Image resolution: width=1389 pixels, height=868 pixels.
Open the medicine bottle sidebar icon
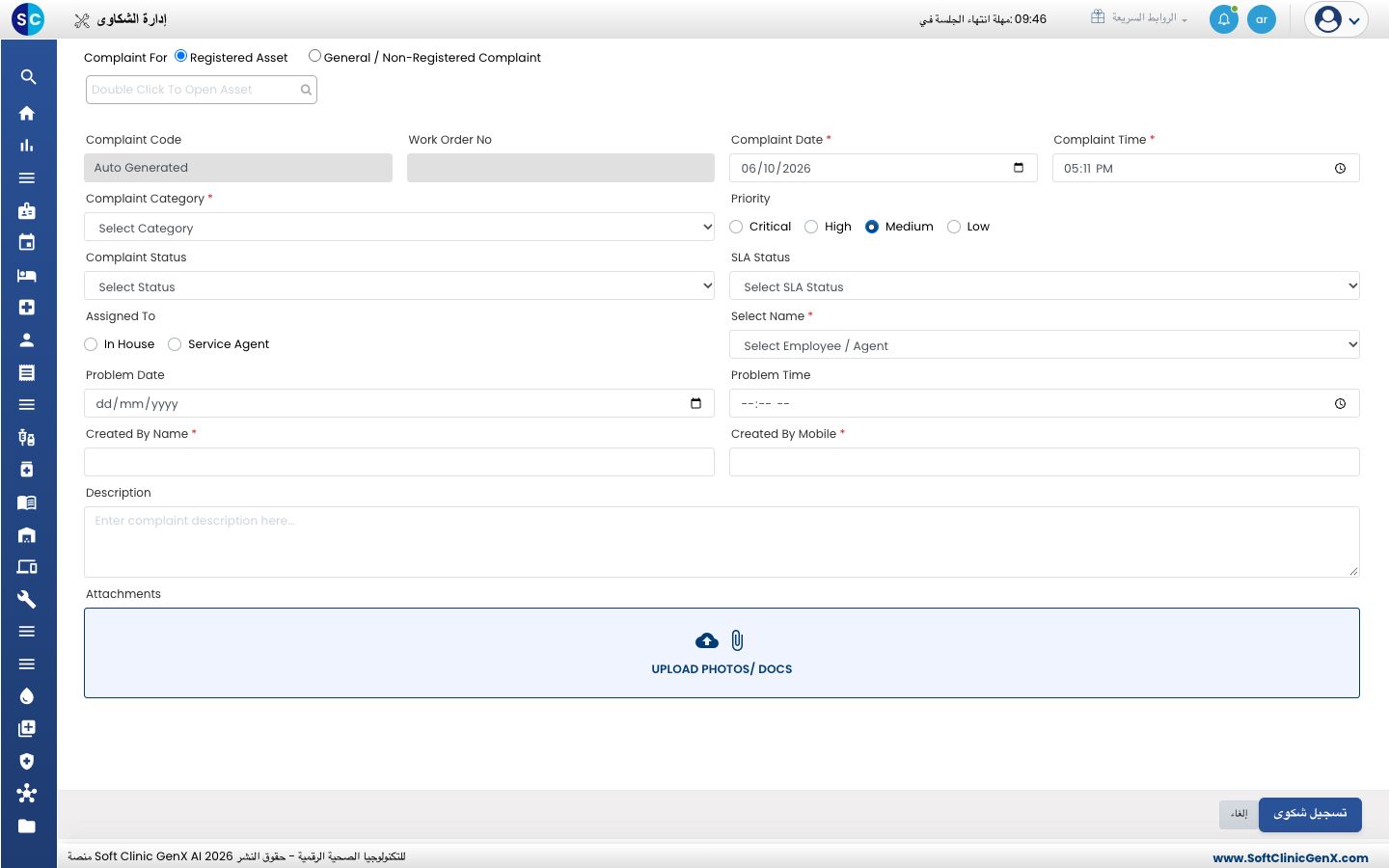click(27, 470)
